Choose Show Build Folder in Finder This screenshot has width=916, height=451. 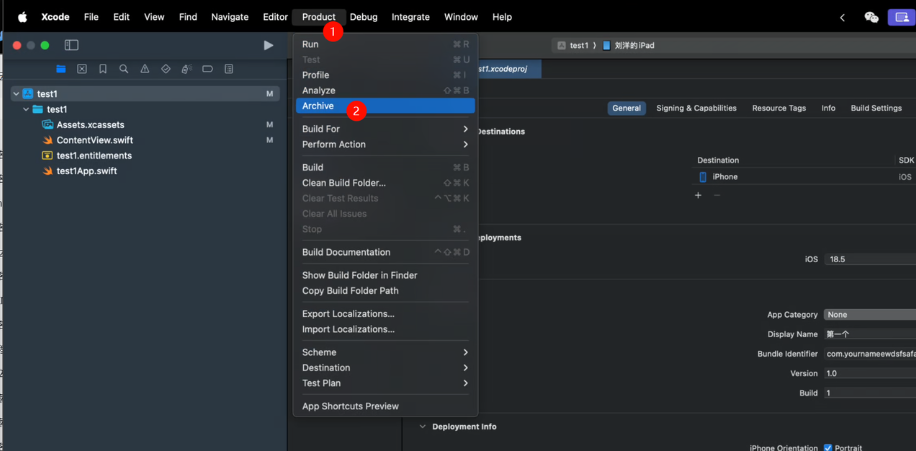point(385,275)
